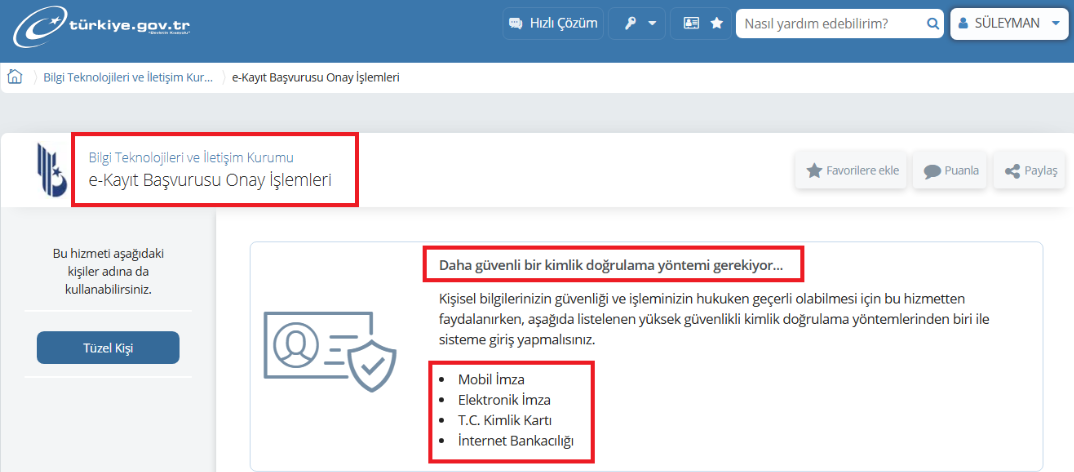
Task: Click 'Bu hizmeti aşağıdaki kişiler adına' sidebar text
Action: pyautogui.click(x=109, y=271)
